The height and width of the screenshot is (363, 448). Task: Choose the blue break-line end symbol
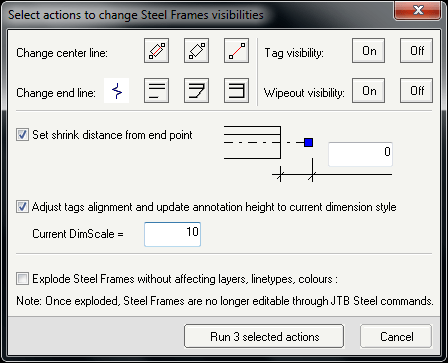pyautogui.click(x=117, y=91)
